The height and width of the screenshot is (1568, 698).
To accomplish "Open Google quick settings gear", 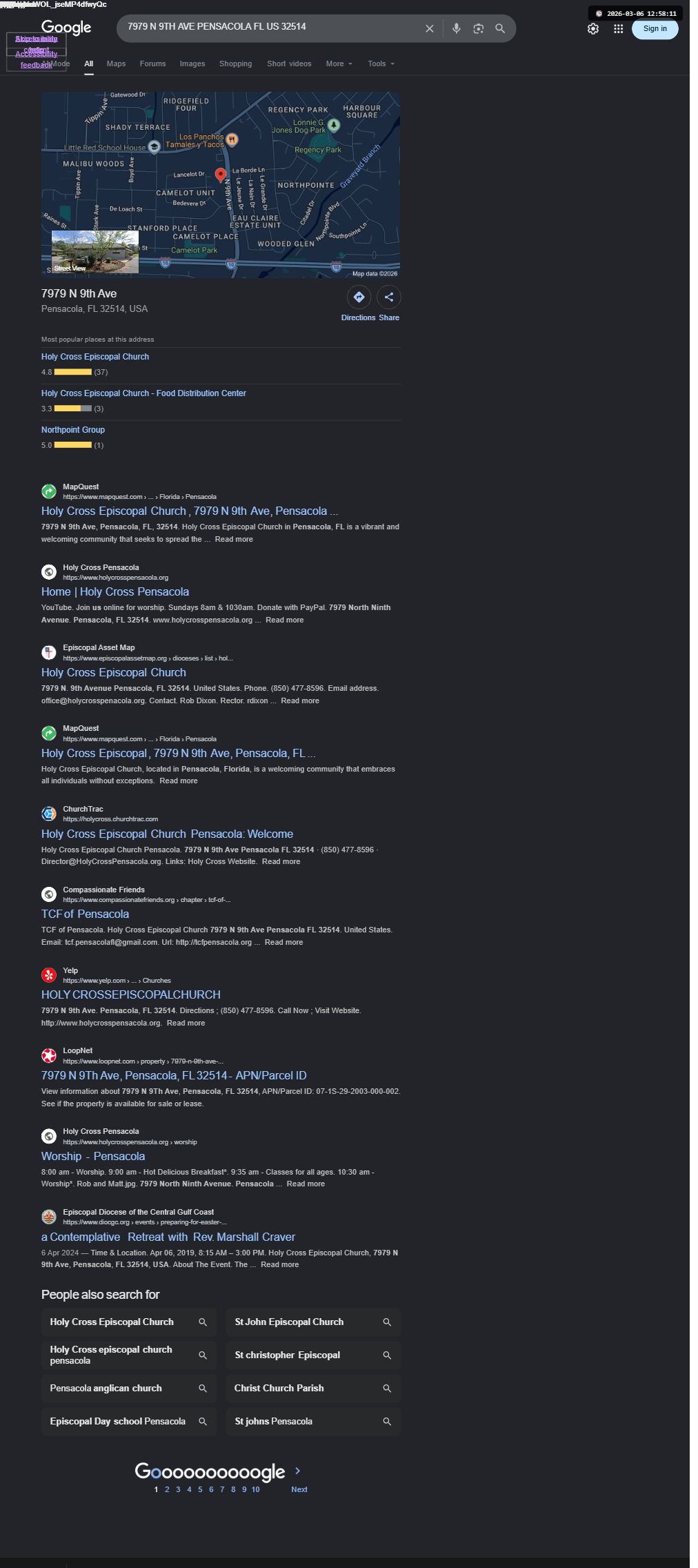I will tap(593, 29).
